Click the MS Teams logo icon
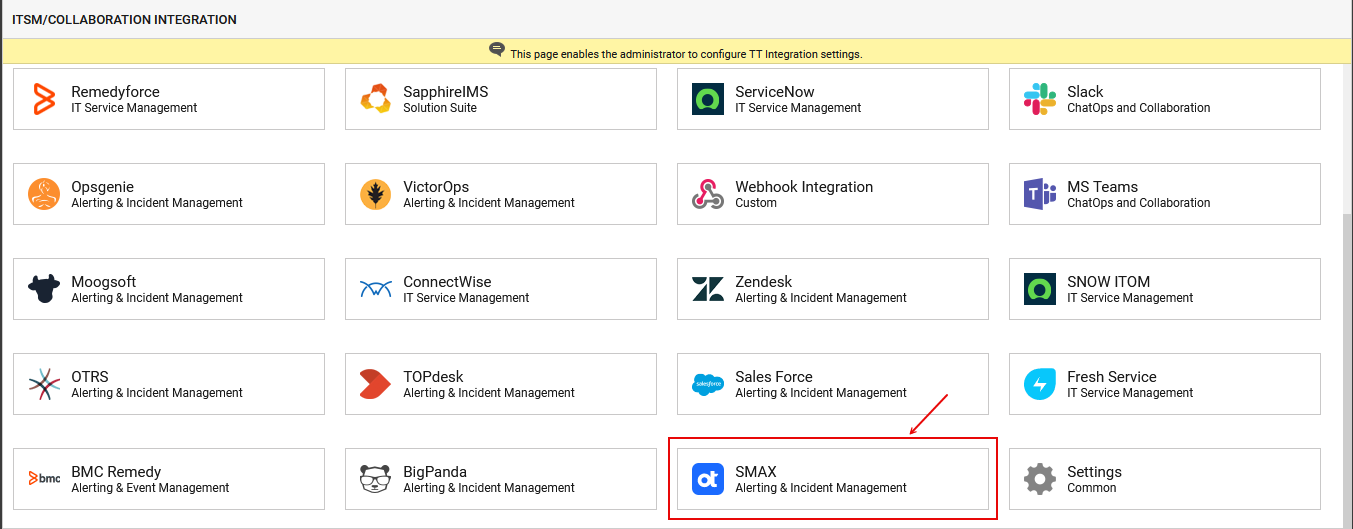The height and width of the screenshot is (529, 1353). [1040, 194]
